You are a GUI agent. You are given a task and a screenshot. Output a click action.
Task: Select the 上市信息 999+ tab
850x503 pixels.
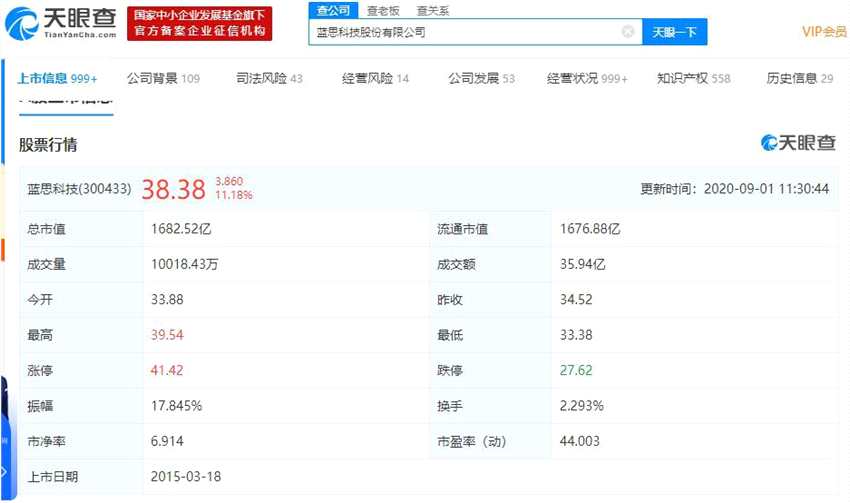click(57, 79)
